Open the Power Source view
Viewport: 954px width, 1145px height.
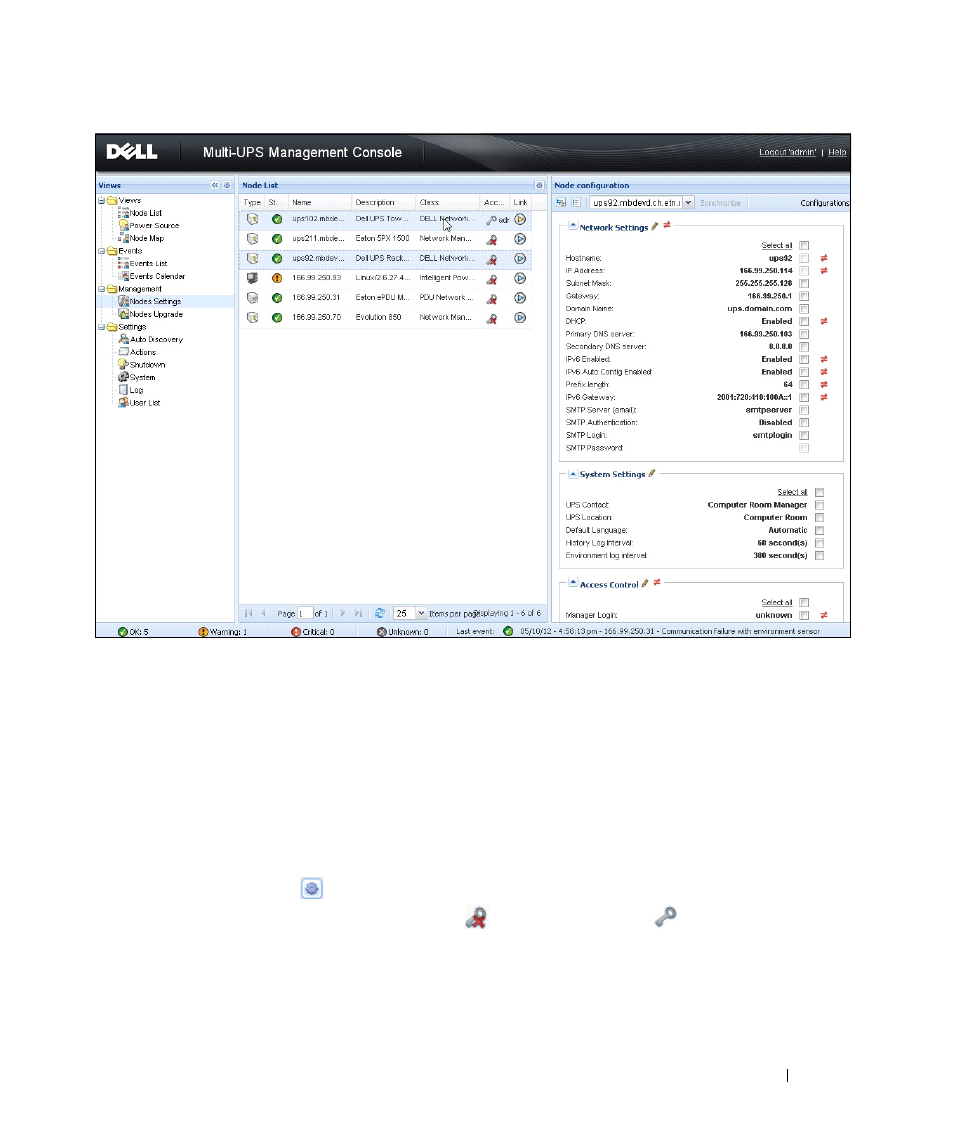coord(154,226)
